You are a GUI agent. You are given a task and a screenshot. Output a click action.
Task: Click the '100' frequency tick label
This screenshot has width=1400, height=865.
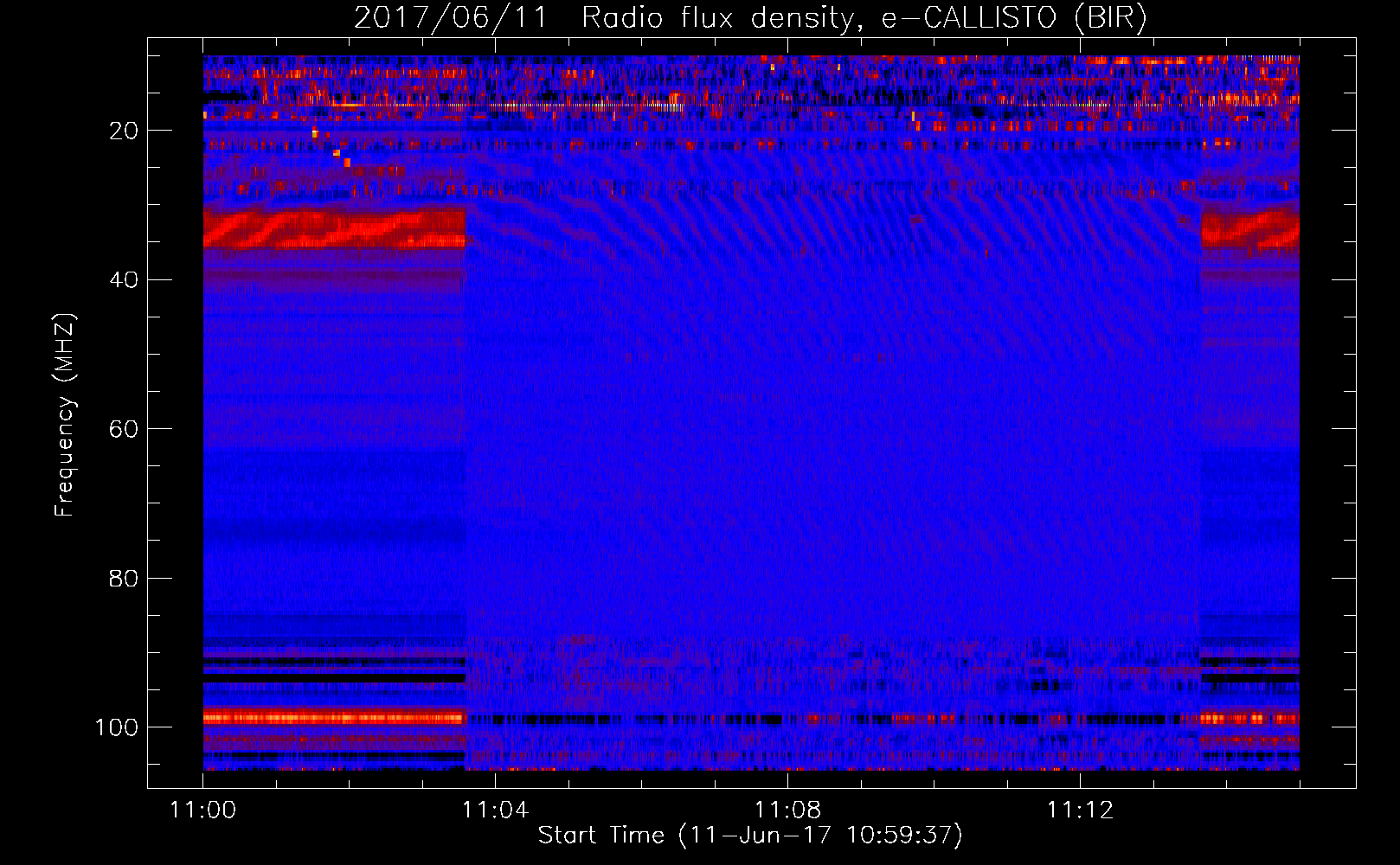point(117,727)
